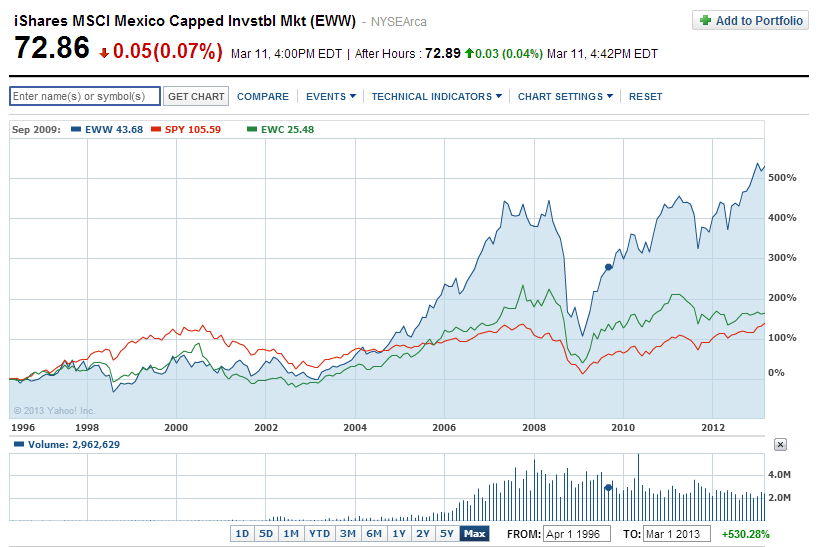Select the 2Y range tab
Viewport: 818px width, 547px height.
423,533
